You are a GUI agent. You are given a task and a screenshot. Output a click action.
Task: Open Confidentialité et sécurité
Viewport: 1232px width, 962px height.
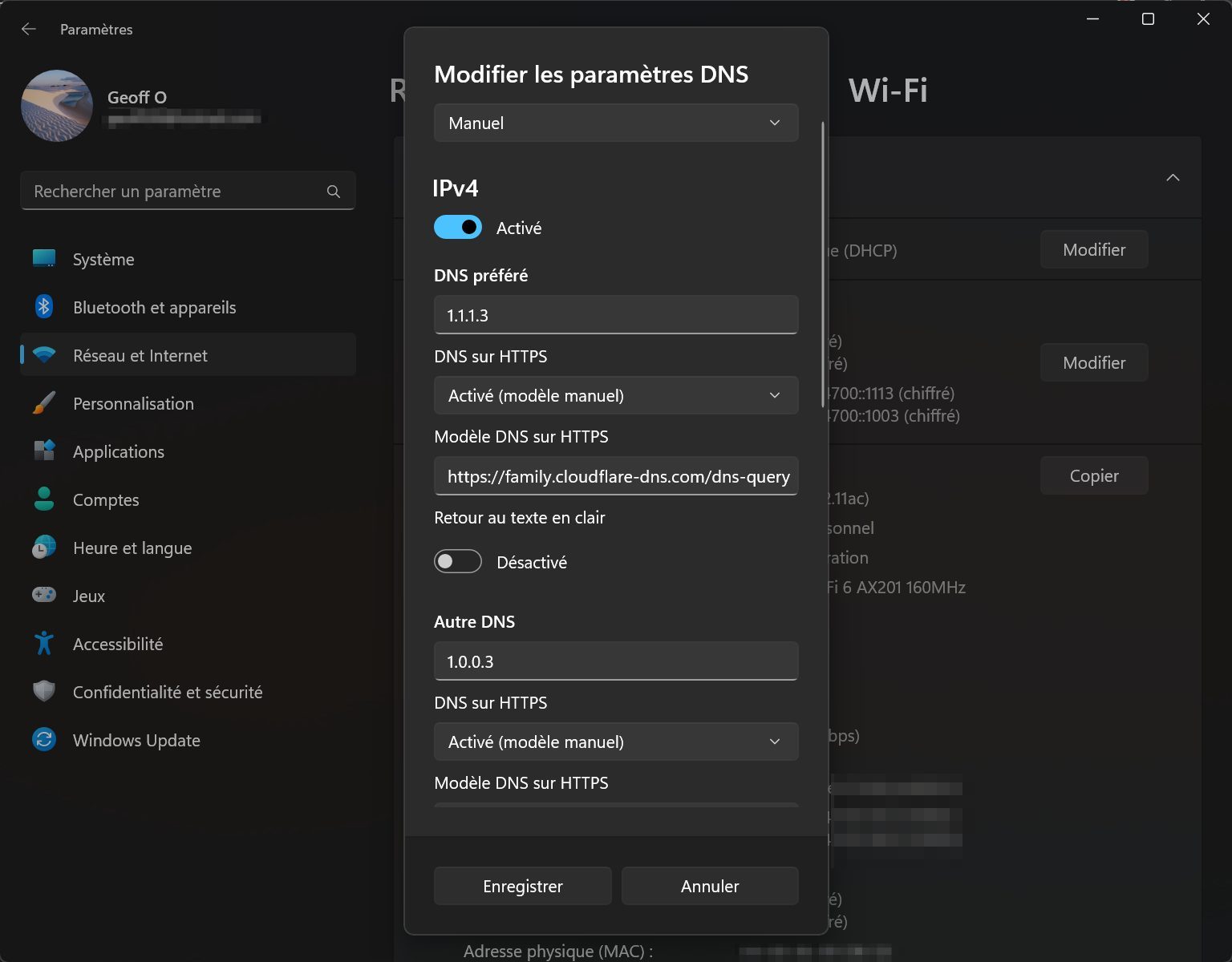click(x=188, y=693)
